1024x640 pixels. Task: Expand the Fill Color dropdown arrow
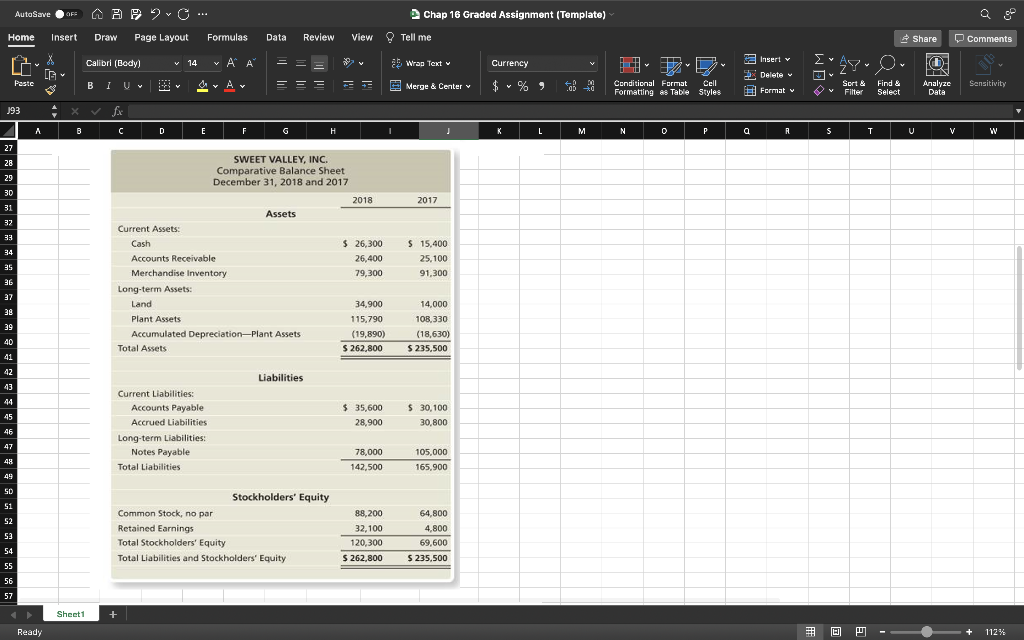(x=215, y=86)
